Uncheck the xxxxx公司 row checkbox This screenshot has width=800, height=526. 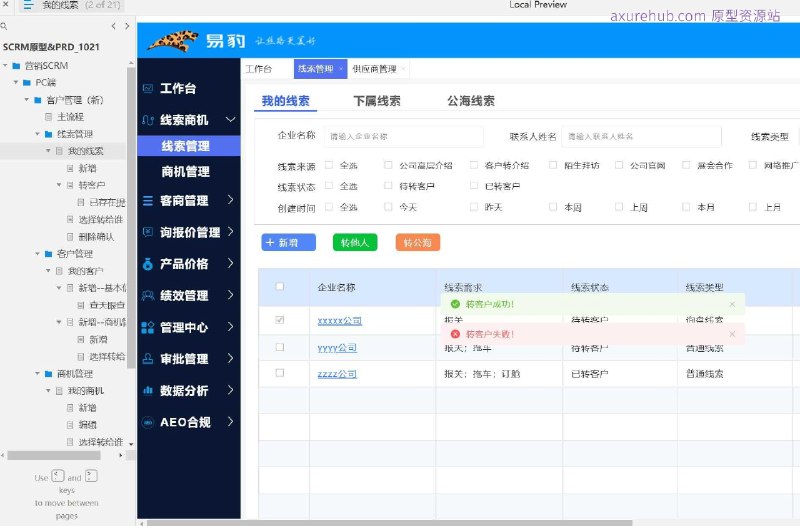pyautogui.click(x=280, y=320)
